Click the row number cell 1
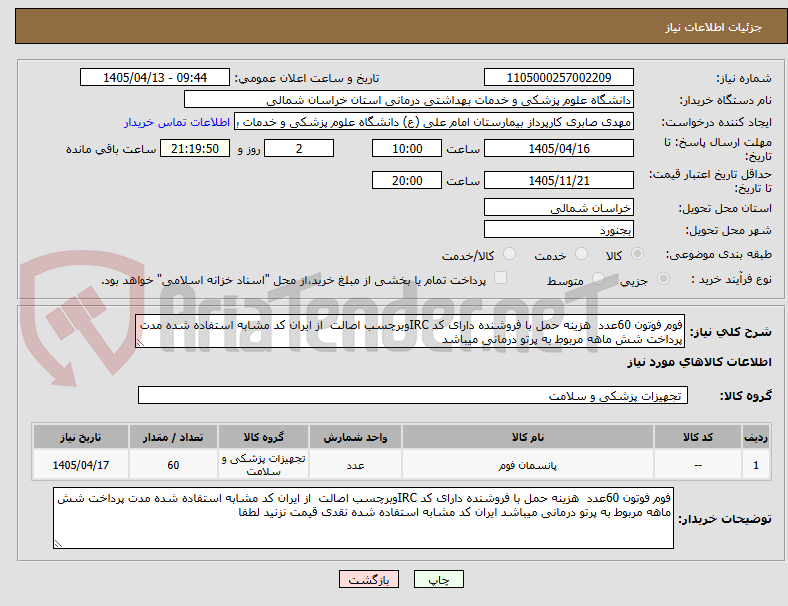 (x=755, y=465)
